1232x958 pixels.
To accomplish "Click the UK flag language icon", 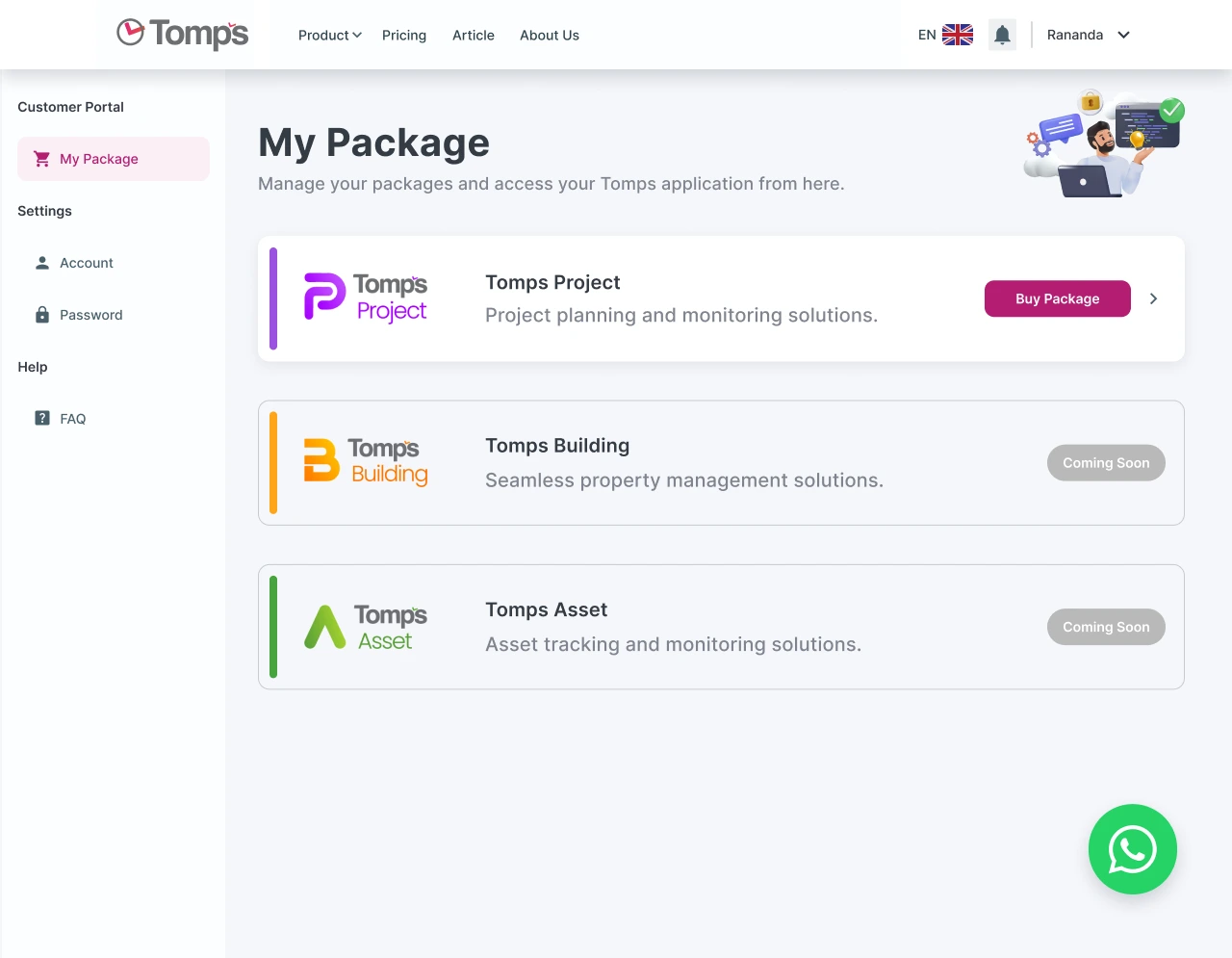I will [x=957, y=34].
